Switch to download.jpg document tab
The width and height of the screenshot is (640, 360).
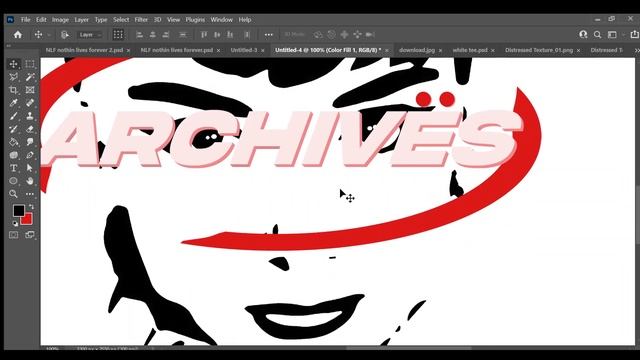417,50
